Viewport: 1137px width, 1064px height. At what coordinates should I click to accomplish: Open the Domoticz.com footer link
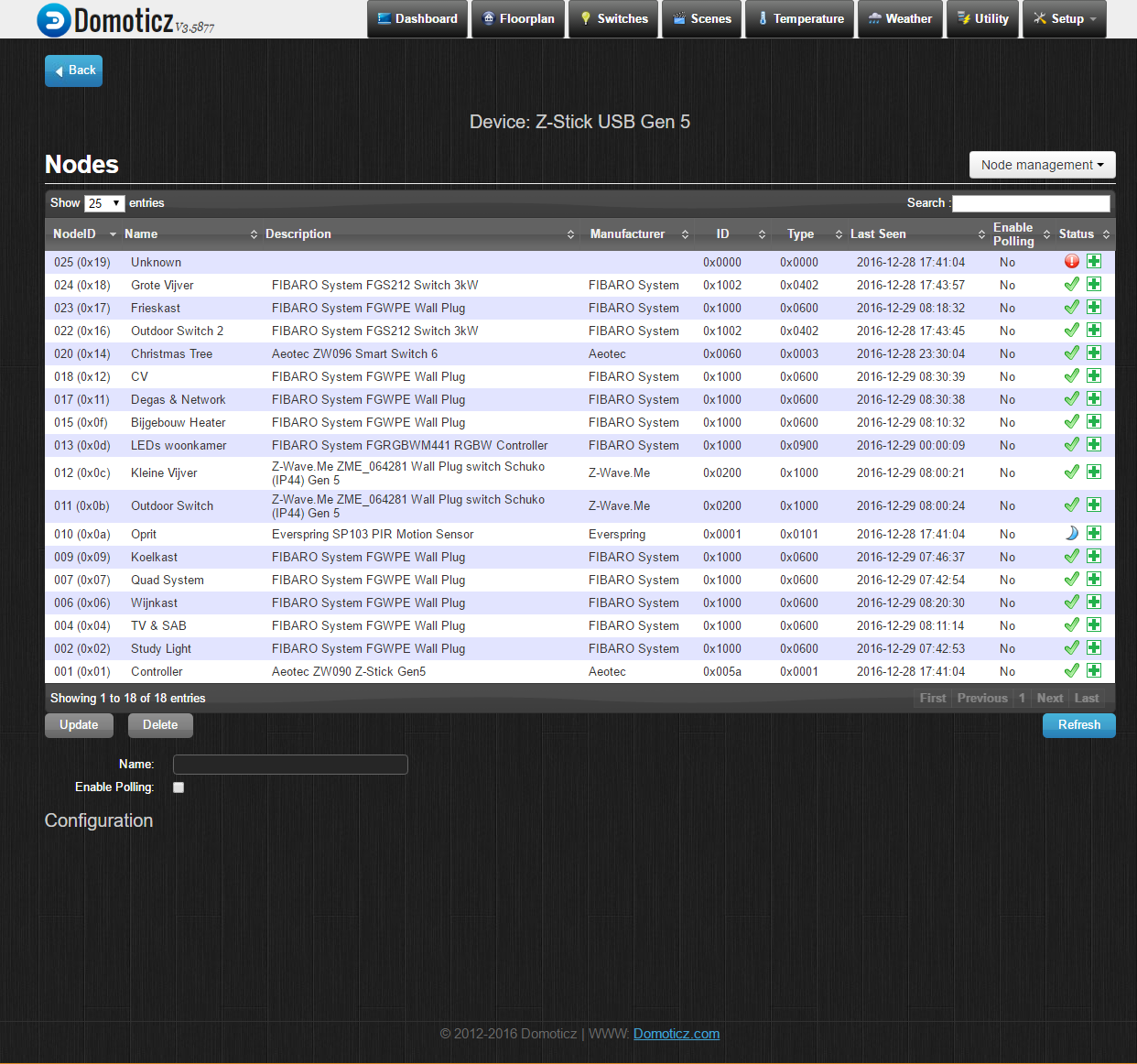[677, 1034]
